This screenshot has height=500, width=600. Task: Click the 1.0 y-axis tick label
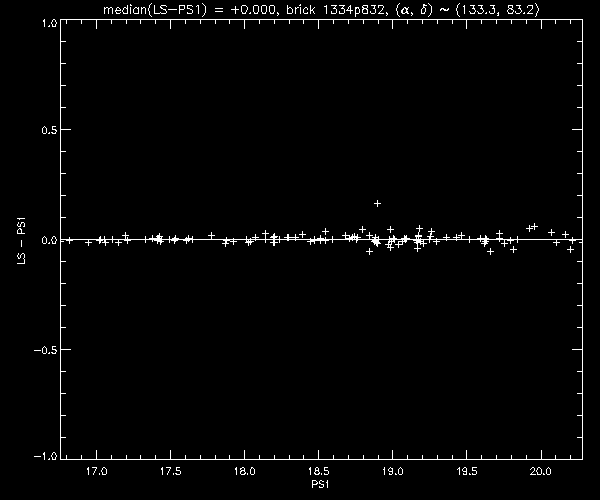(x=49, y=24)
